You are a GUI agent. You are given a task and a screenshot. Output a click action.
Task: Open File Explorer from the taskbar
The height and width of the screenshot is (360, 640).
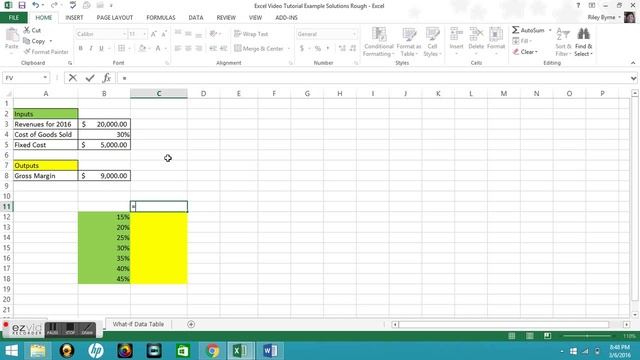pyautogui.click(x=38, y=351)
